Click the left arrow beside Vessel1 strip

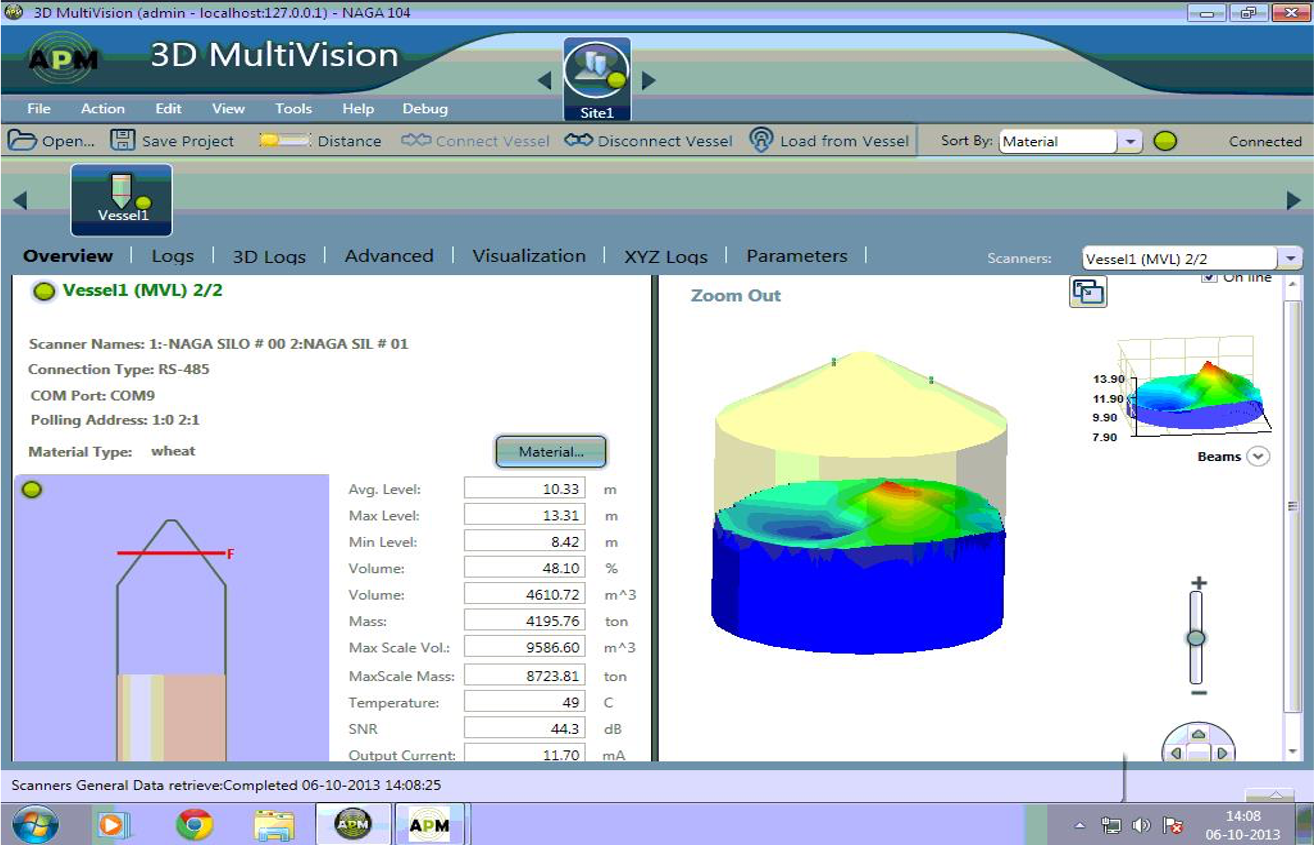click(x=19, y=200)
